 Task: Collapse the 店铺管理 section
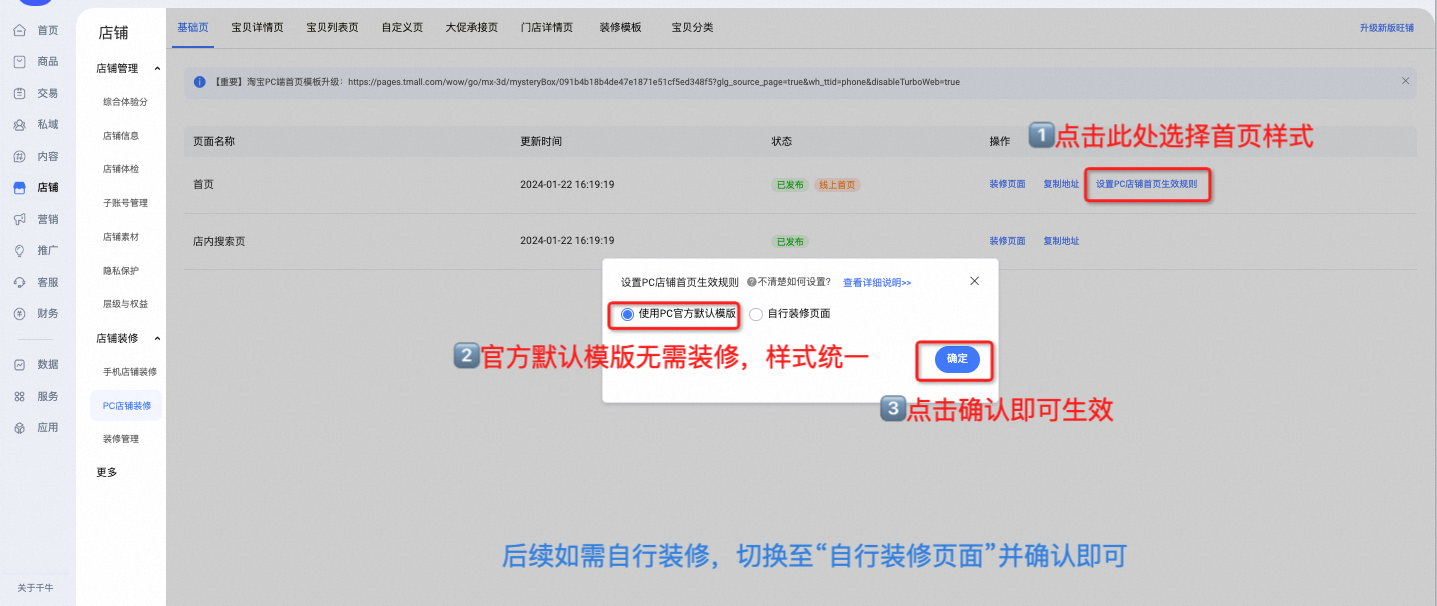pyautogui.click(x=157, y=69)
